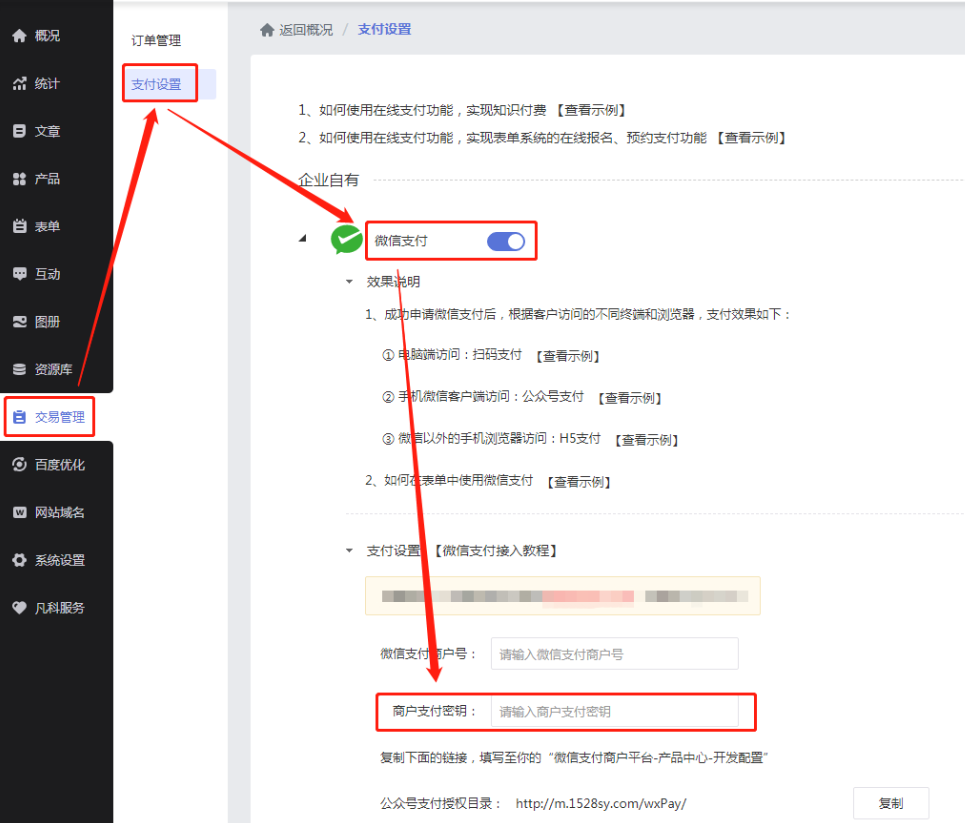Viewport: 965px width, 823px height.
Task: Click 支付设置 in the breadcrumb
Action: (x=385, y=30)
